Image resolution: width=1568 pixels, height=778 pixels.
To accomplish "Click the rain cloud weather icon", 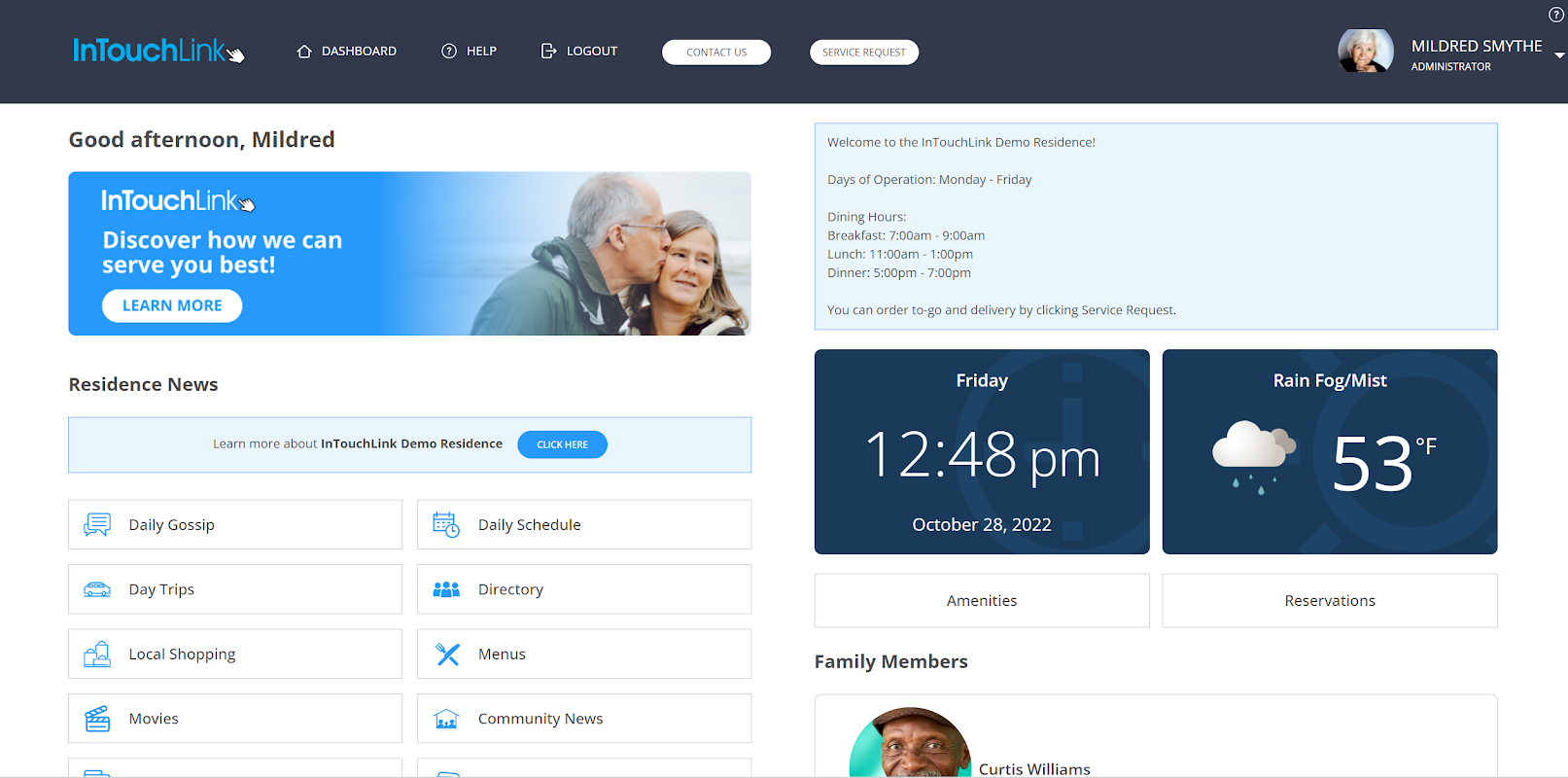I will (1254, 457).
